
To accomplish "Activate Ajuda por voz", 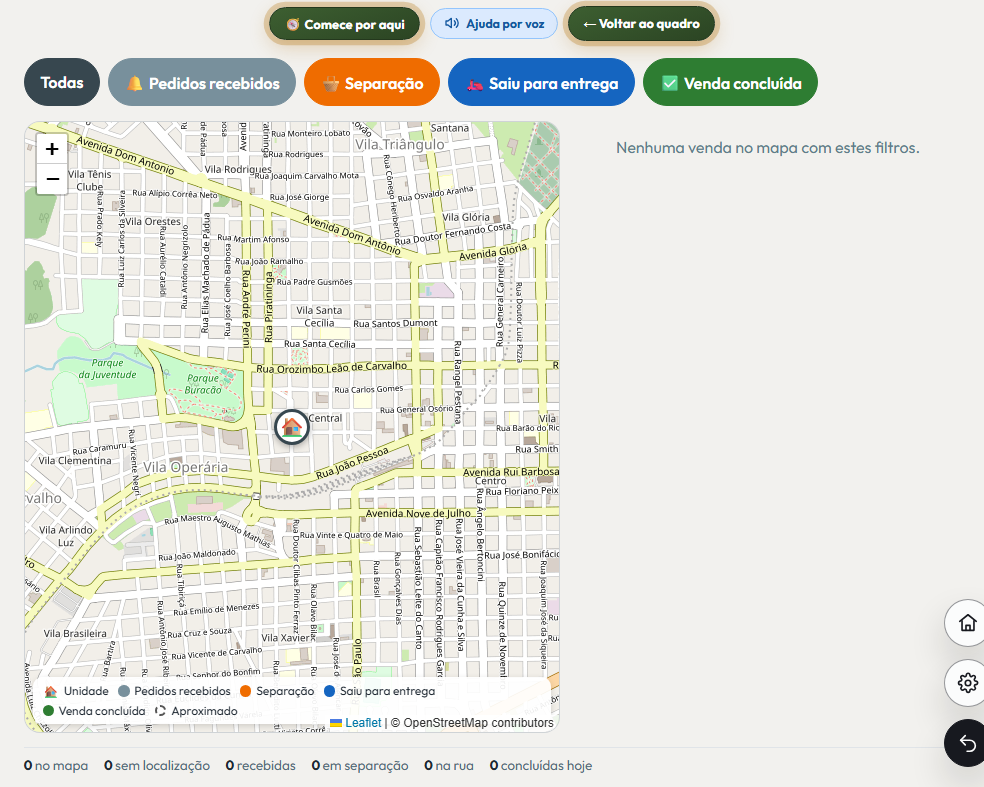I will pos(494,24).
